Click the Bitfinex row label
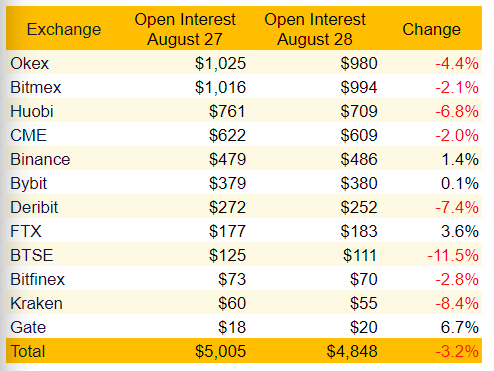 click(38, 279)
